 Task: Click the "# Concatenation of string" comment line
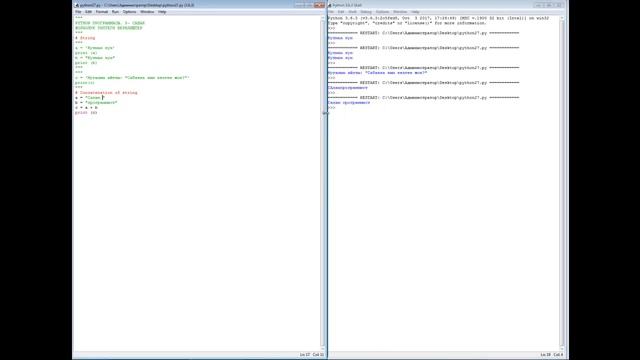(x=106, y=93)
